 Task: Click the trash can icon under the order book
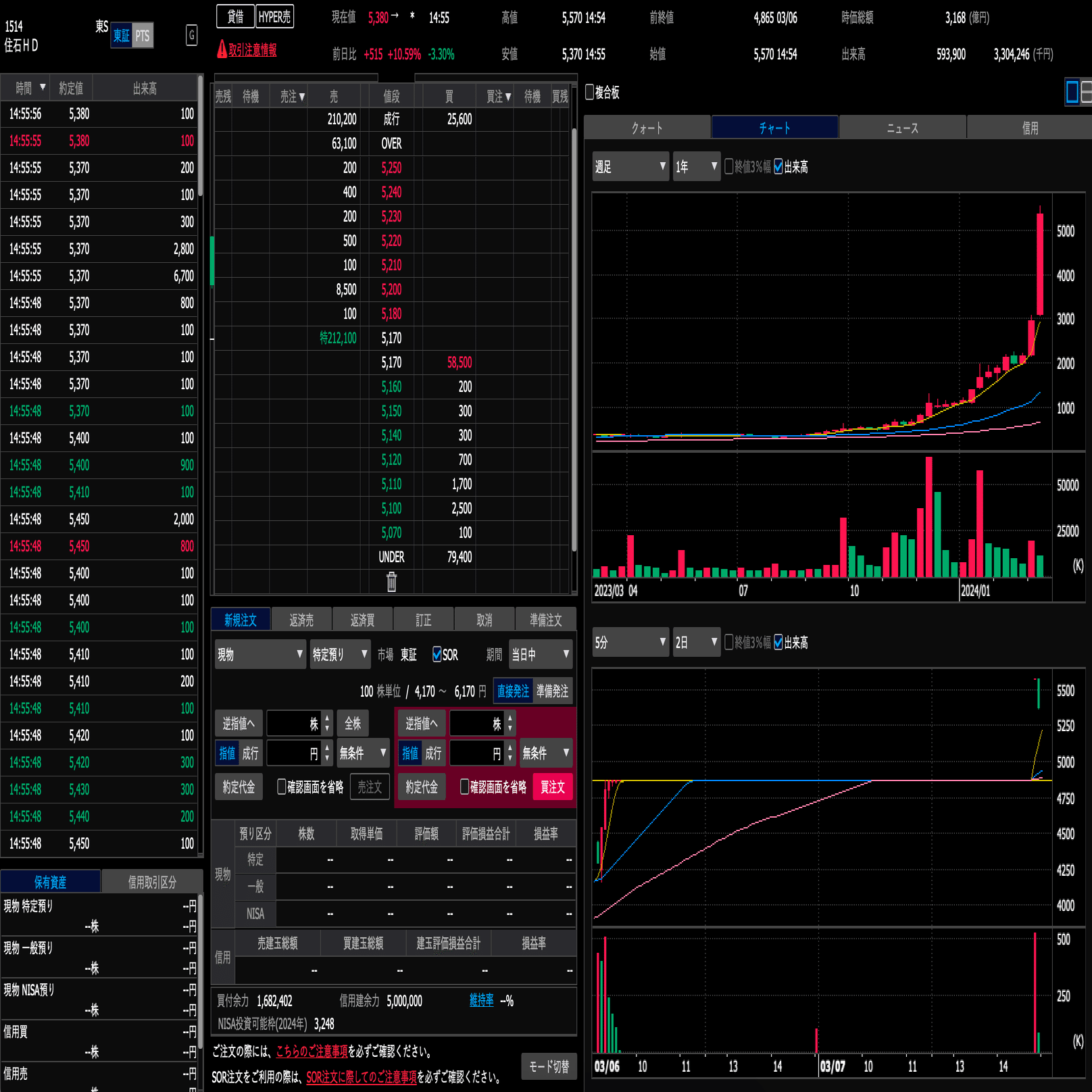click(x=391, y=581)
